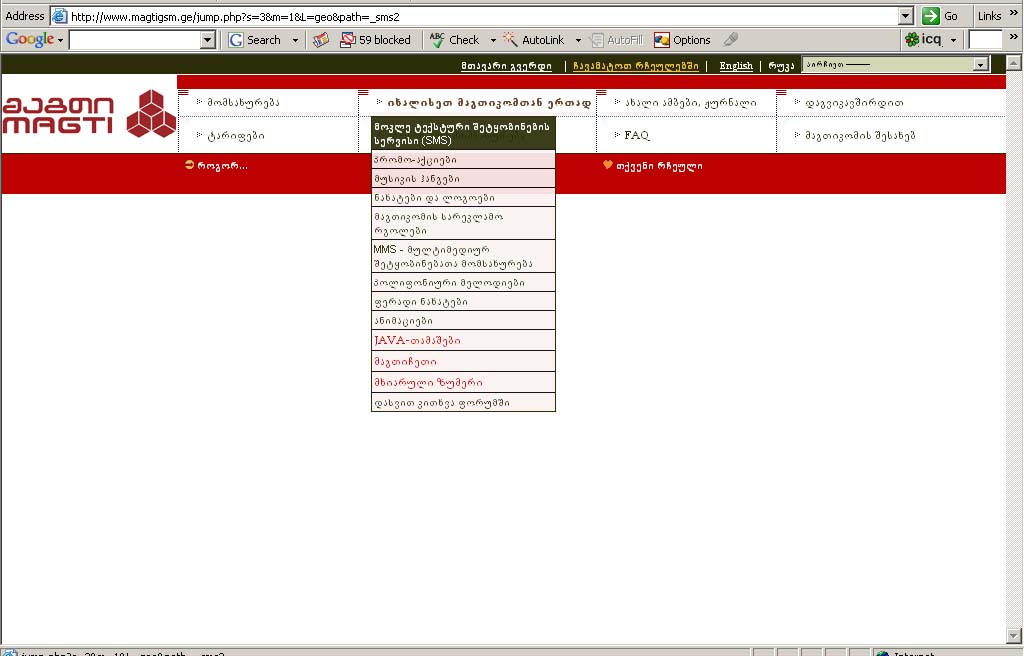The image size is (1024, 656).
Task: Click the green Go arrow button
Action: 931,16
